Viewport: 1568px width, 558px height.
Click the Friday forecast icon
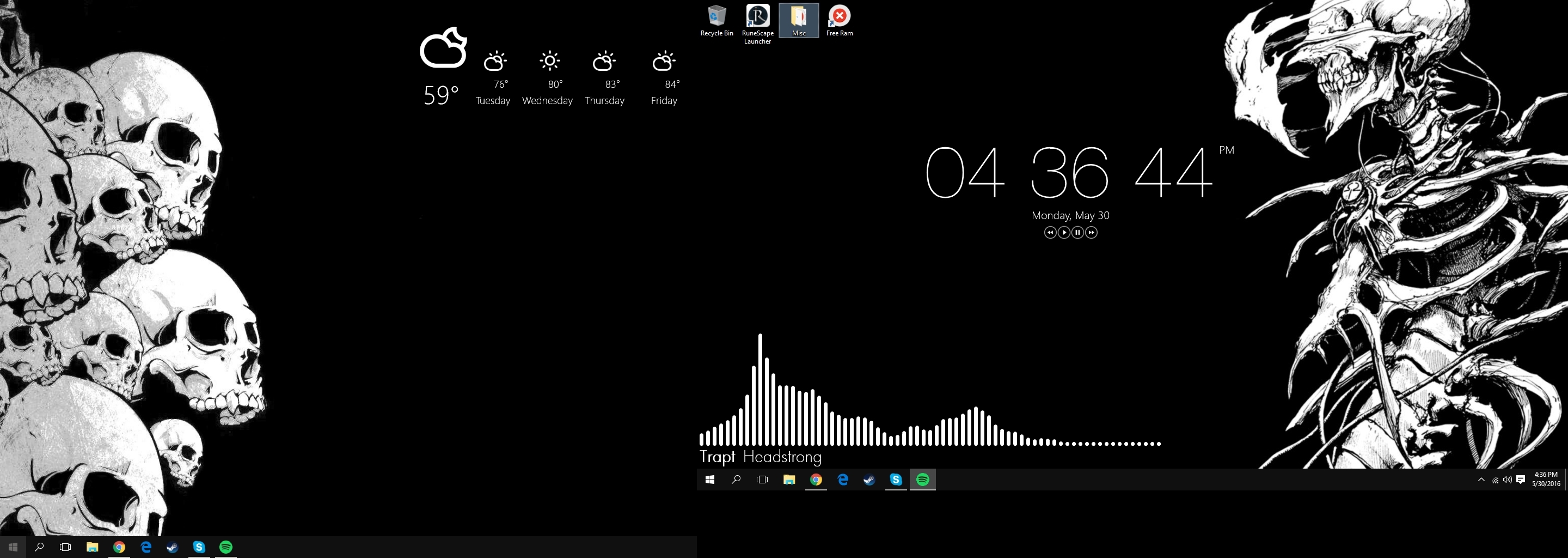664,60
